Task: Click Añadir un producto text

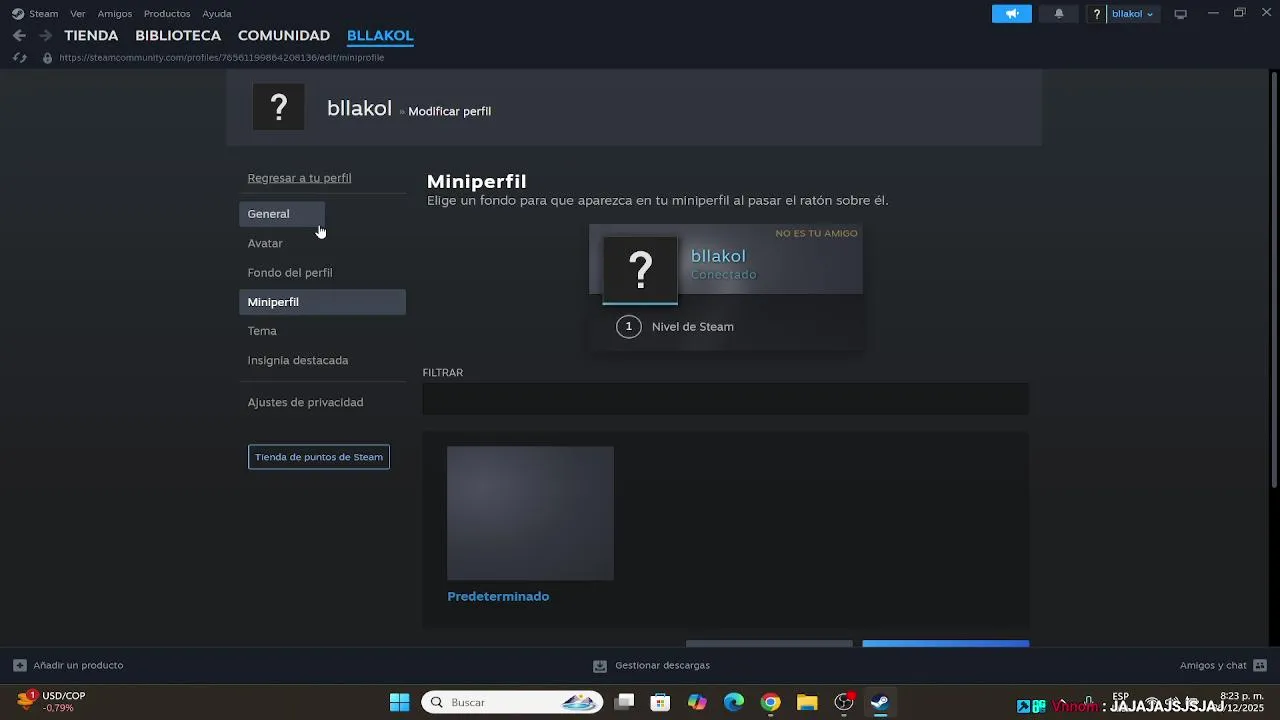Action: coord(78,665)
